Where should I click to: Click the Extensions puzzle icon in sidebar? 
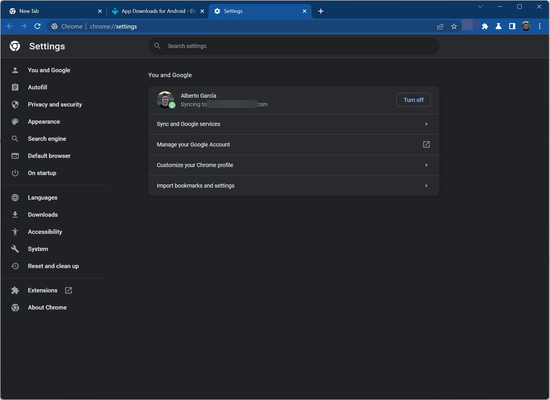pyautogui.click(x=15, y=290)
